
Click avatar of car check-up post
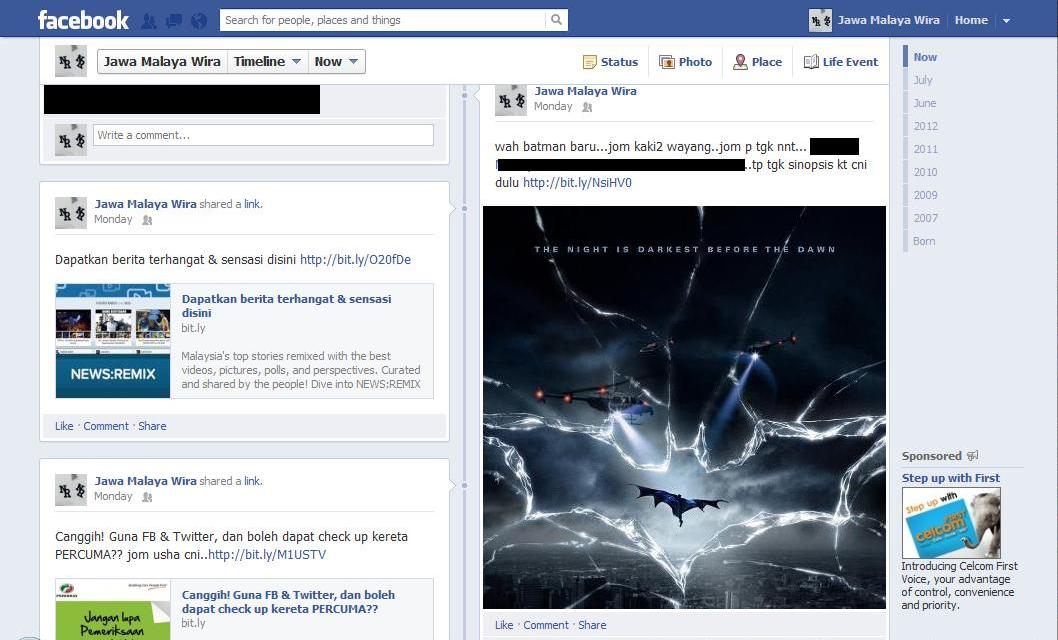click(x=71, y=490)
